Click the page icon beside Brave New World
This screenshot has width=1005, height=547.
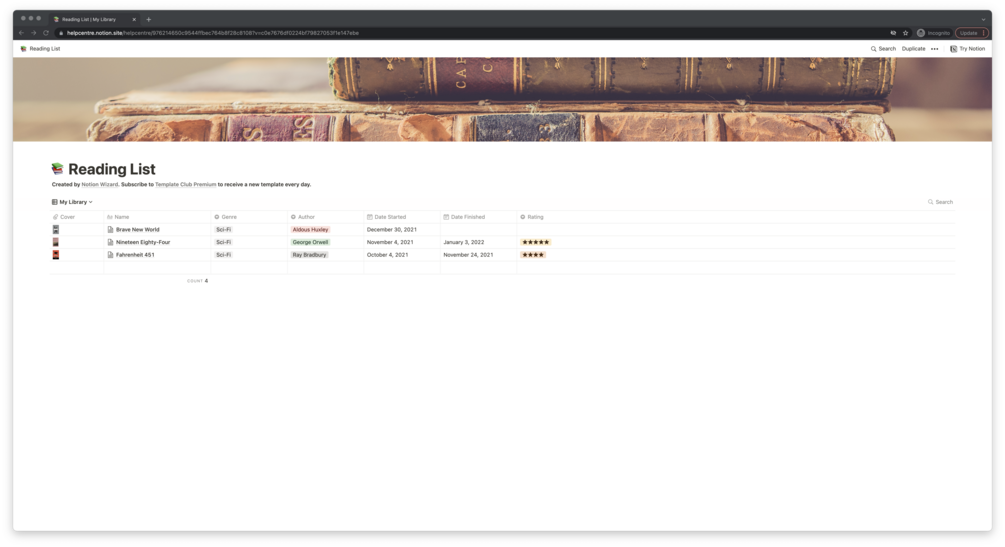coord(110,230)
